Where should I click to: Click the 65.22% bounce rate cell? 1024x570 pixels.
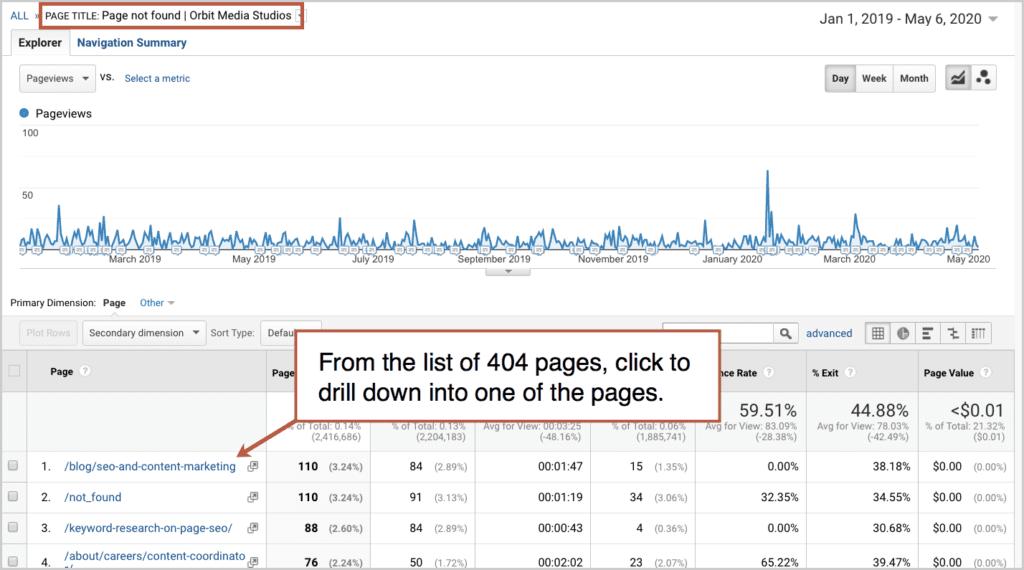(779, 562)
